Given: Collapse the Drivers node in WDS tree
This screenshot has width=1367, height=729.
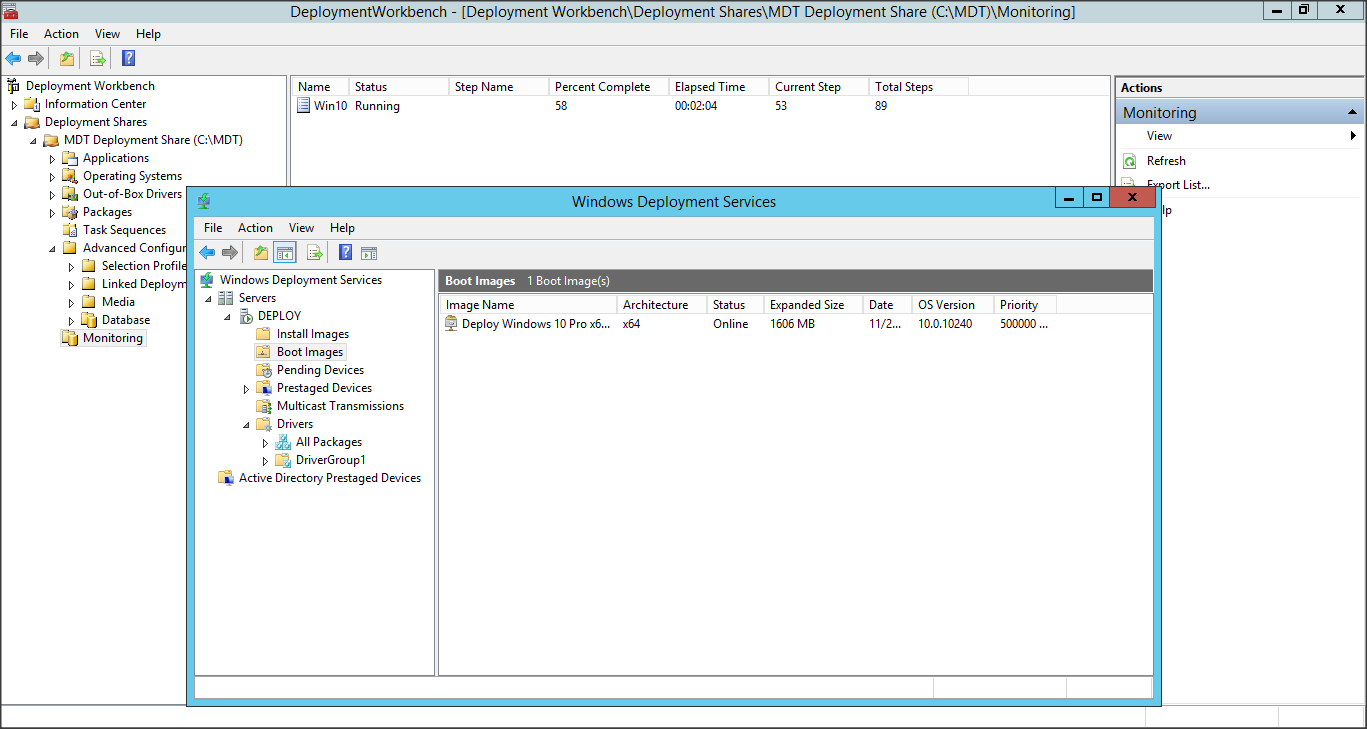Looking at the screenshot, I should [x=247, y=425].
